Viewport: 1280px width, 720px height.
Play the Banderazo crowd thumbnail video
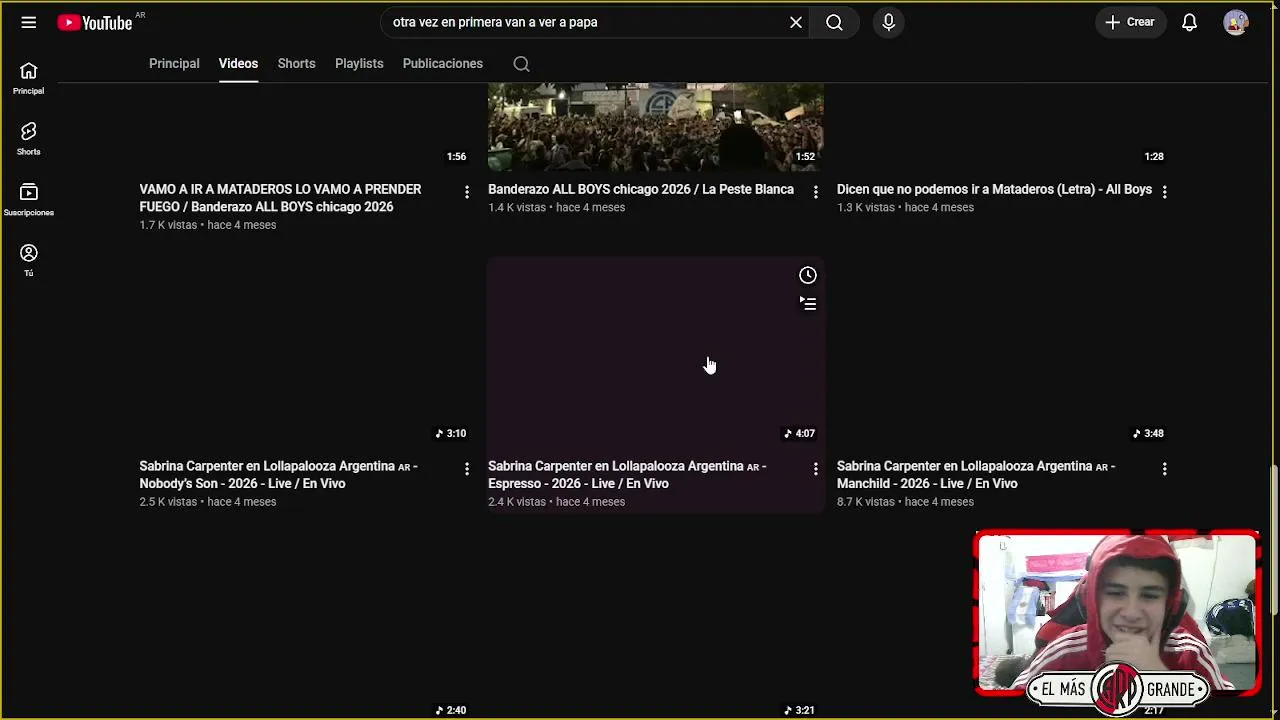click(656, 127)
